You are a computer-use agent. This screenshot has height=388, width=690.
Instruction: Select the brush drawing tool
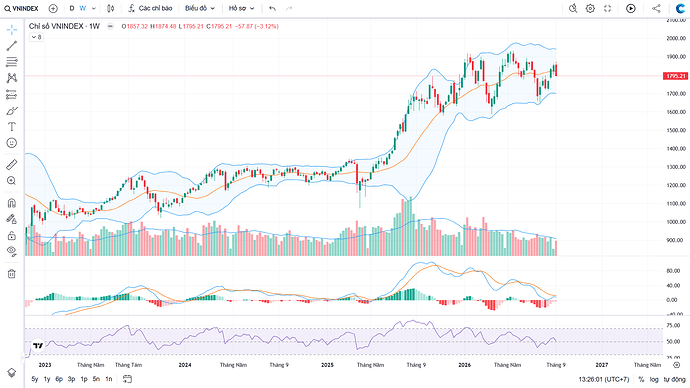[x=12, y=111]
